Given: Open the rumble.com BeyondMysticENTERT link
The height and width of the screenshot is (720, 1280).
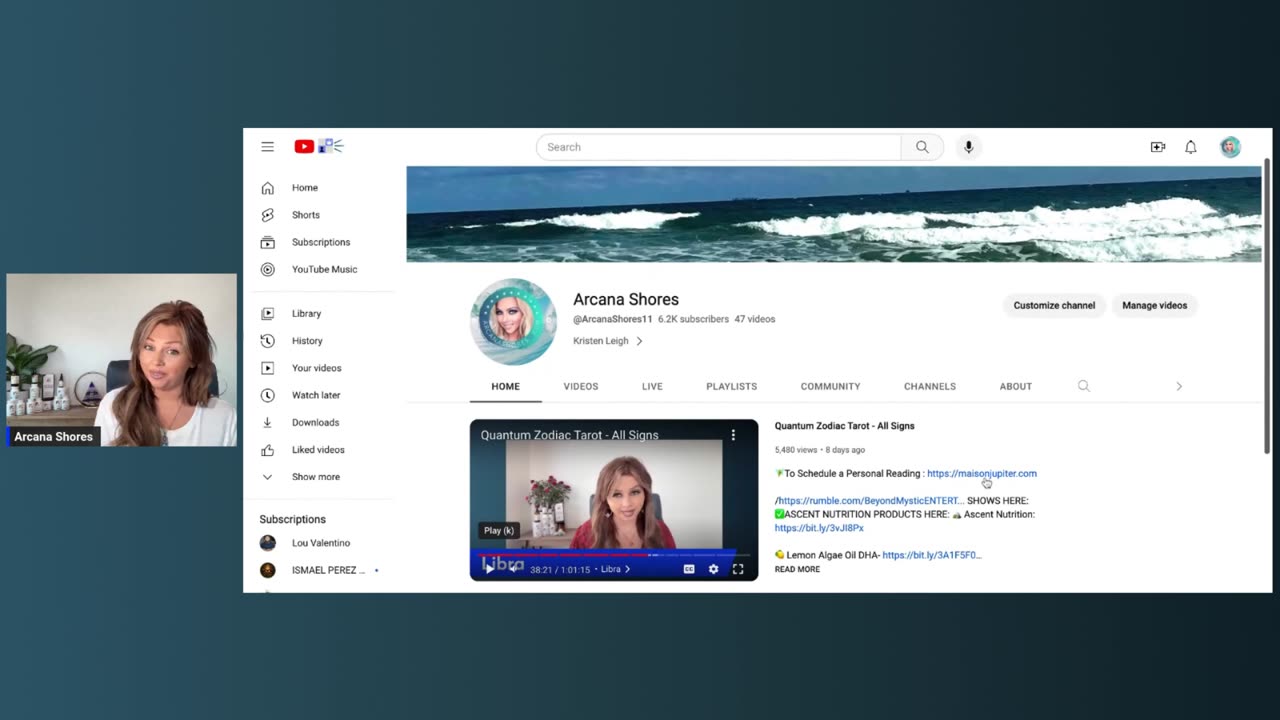Looking at the screenshot, I should (870, 501).
